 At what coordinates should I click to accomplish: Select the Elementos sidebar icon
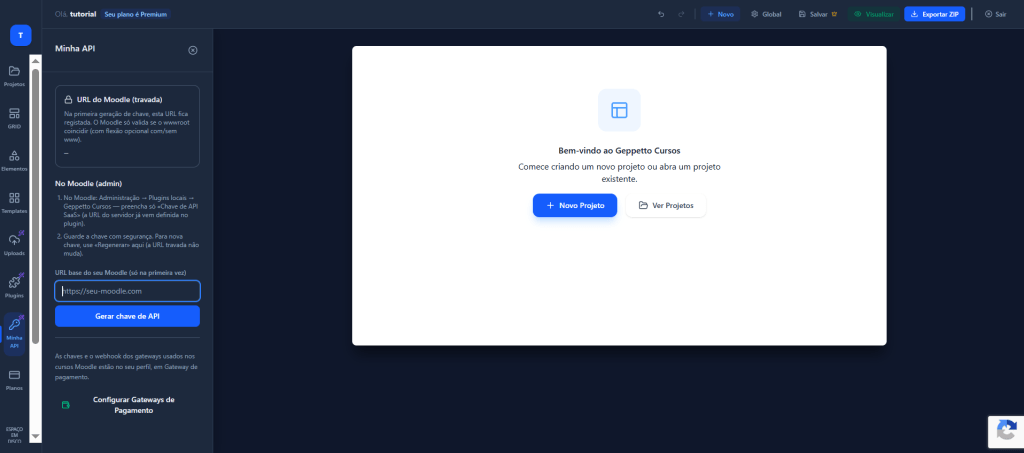14,159
